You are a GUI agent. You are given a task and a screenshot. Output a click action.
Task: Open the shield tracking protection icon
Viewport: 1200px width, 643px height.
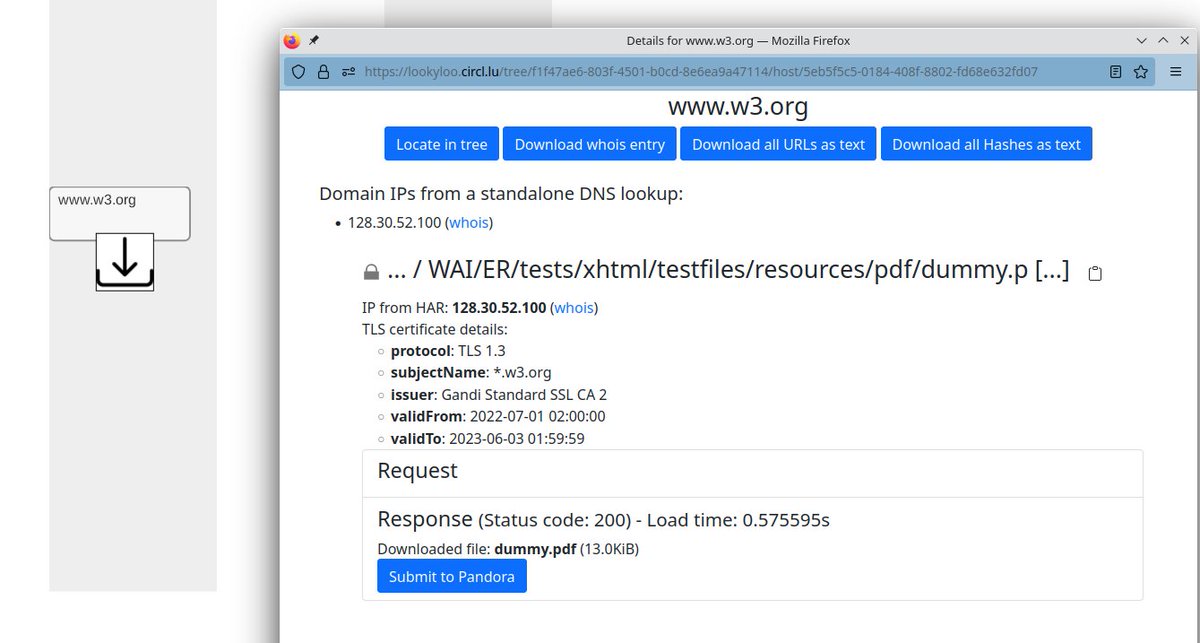pos(298,72)
